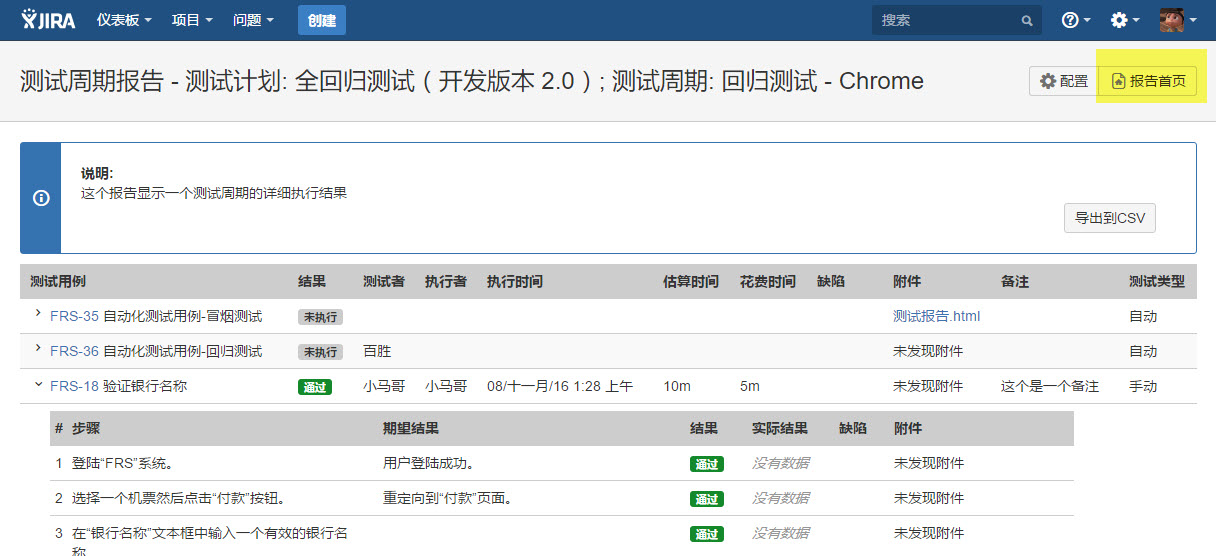Click the JIRA logo icon
This screenshot has width=1216, height=556.
pos(48,20)
